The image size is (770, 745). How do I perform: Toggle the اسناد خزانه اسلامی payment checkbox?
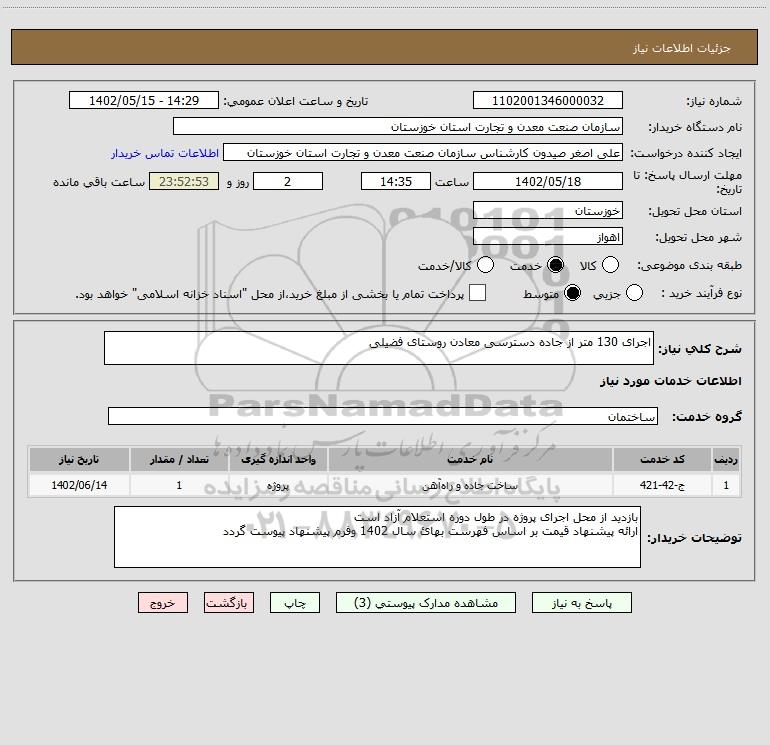477,293
